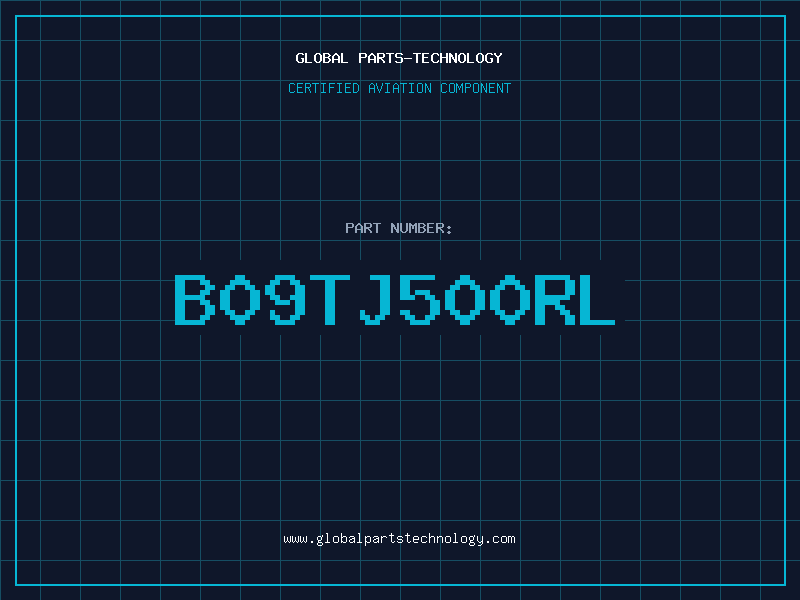
Task: Click the word AVIATION in the subtitle
Action: click(399, 89)
